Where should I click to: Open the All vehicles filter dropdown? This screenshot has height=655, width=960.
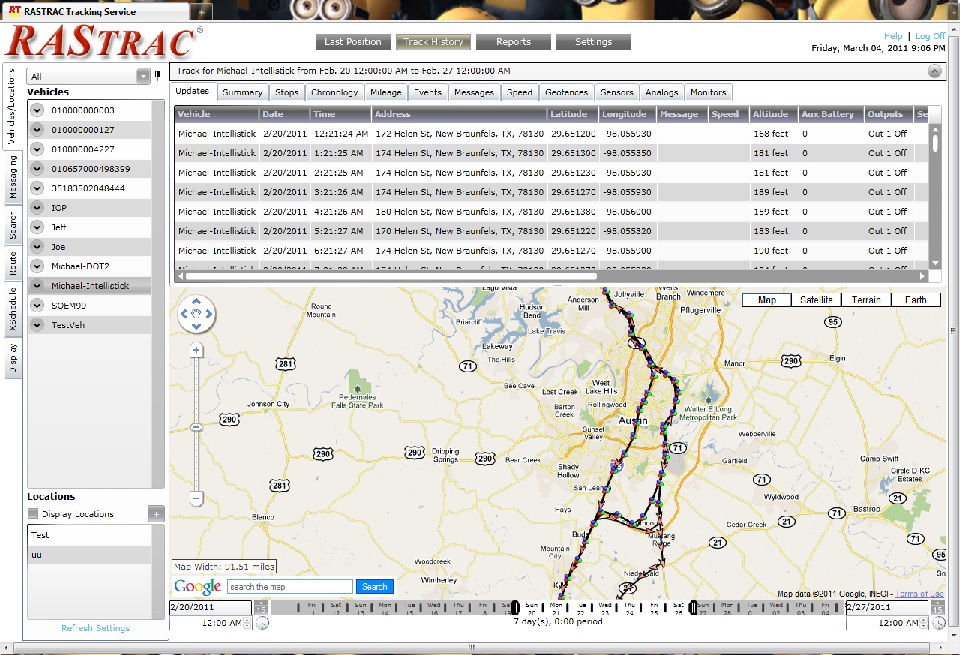coord(143,76)
